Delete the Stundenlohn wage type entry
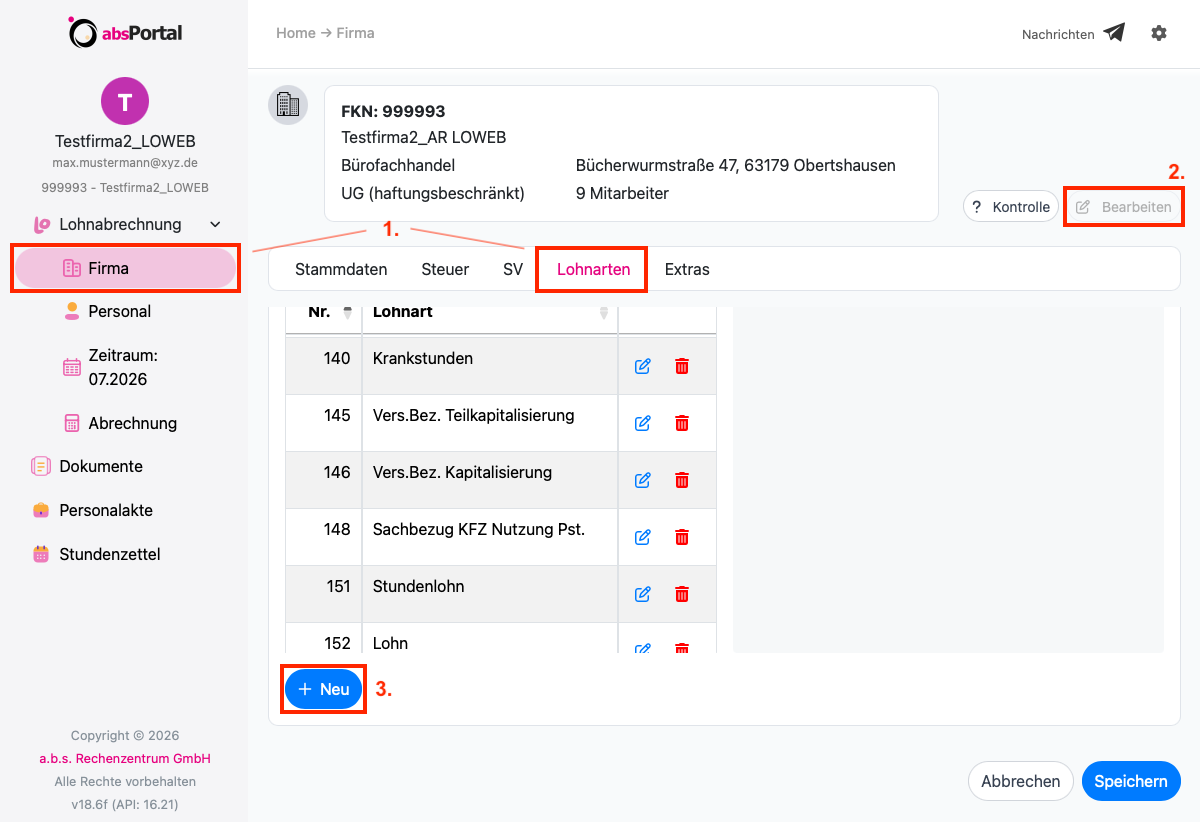 pyautogui.click(x=682, y=594)
